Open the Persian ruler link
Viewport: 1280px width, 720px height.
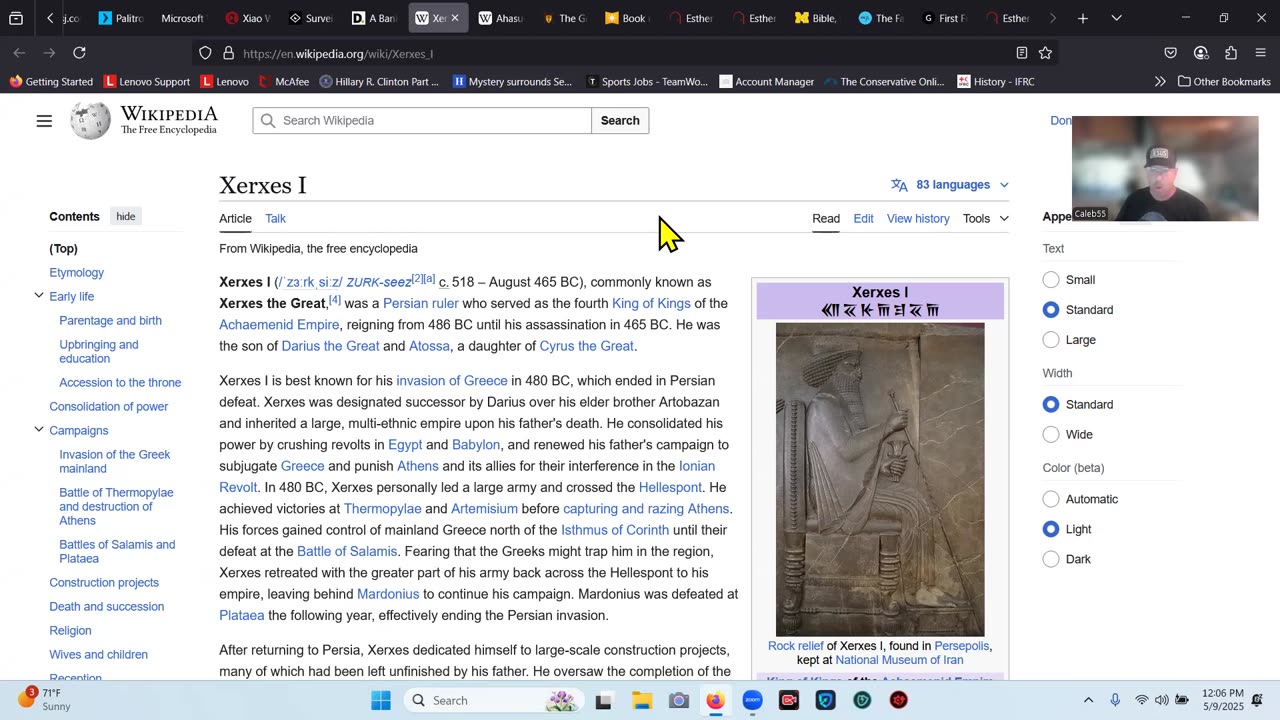tap(420, 304)
